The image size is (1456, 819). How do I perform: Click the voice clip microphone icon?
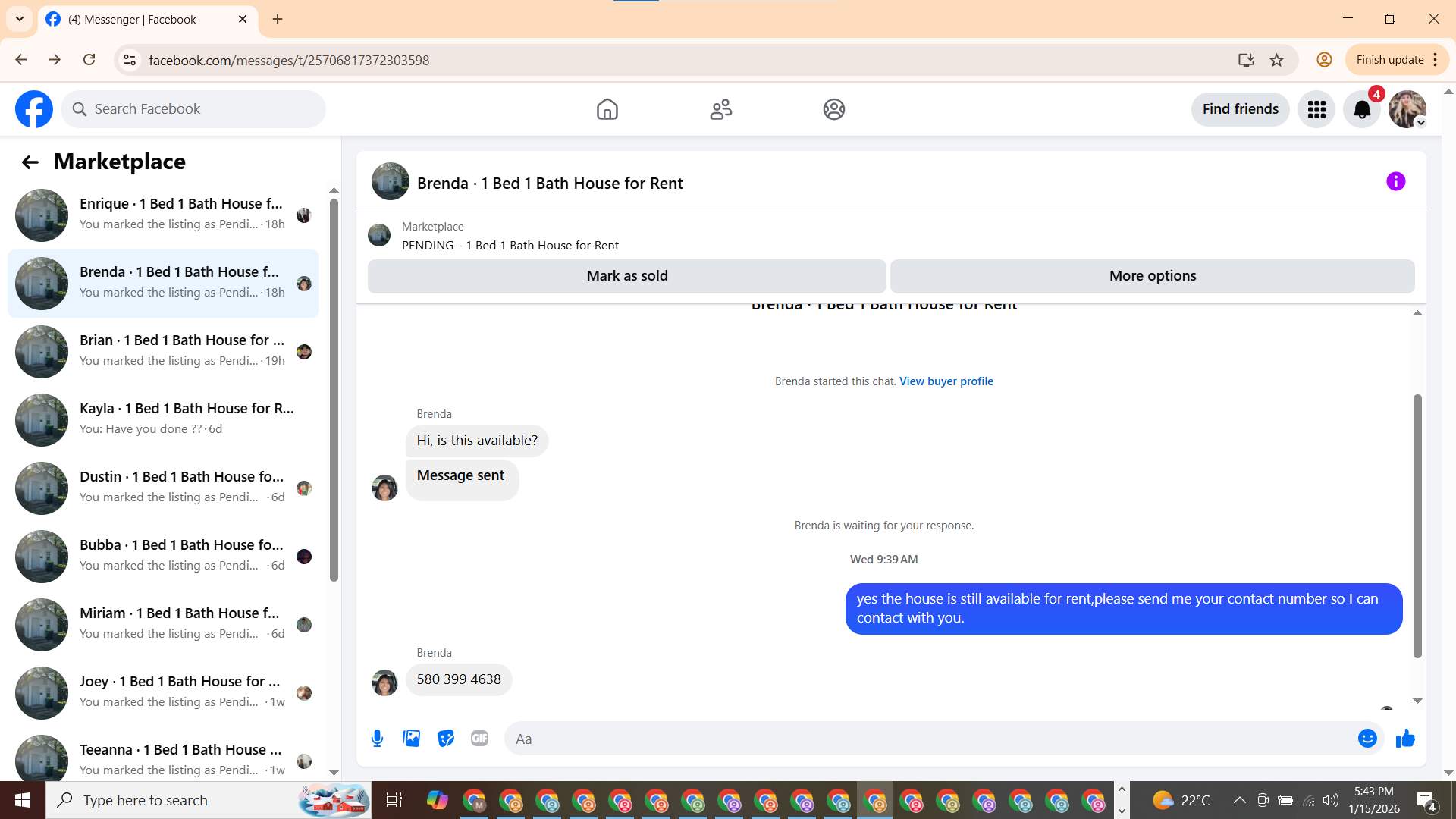tap(377, 739)
